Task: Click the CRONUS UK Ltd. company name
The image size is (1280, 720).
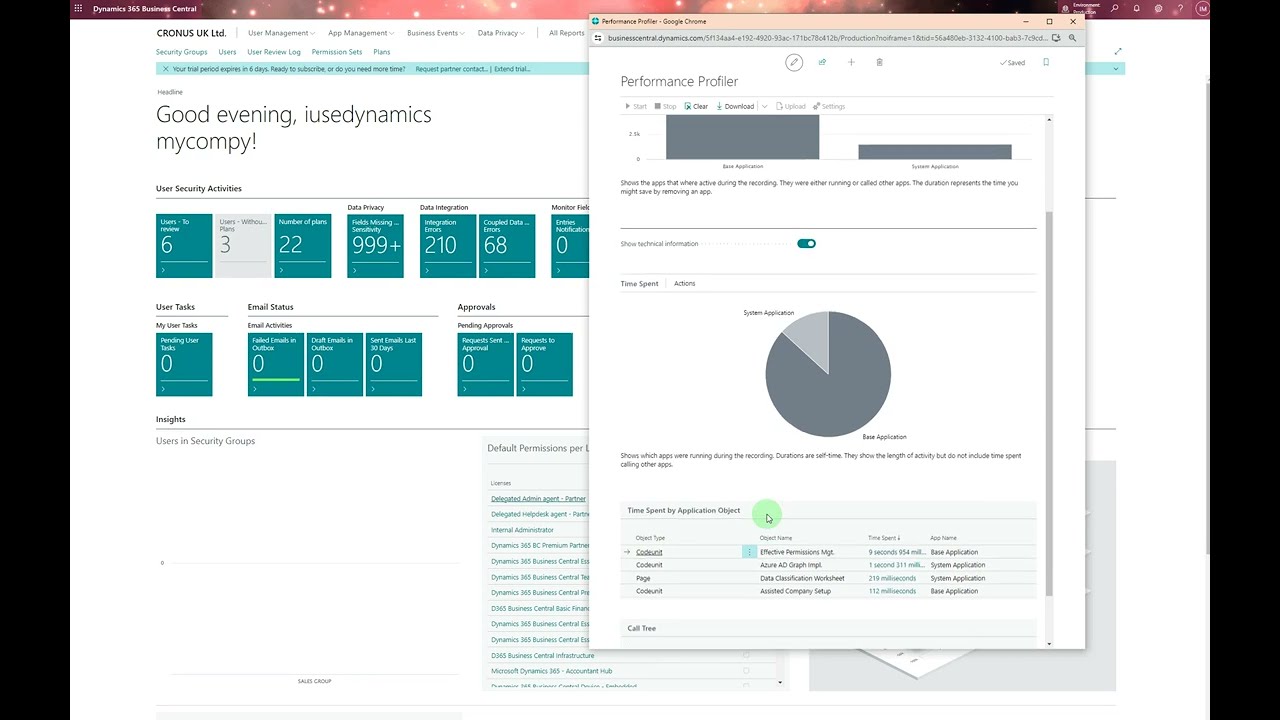Action: click(x=191, y=33)
